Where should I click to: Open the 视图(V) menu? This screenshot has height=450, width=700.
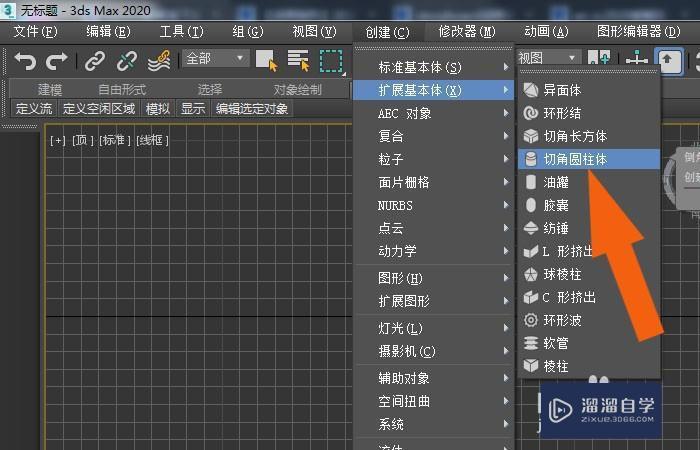[314, 32]
